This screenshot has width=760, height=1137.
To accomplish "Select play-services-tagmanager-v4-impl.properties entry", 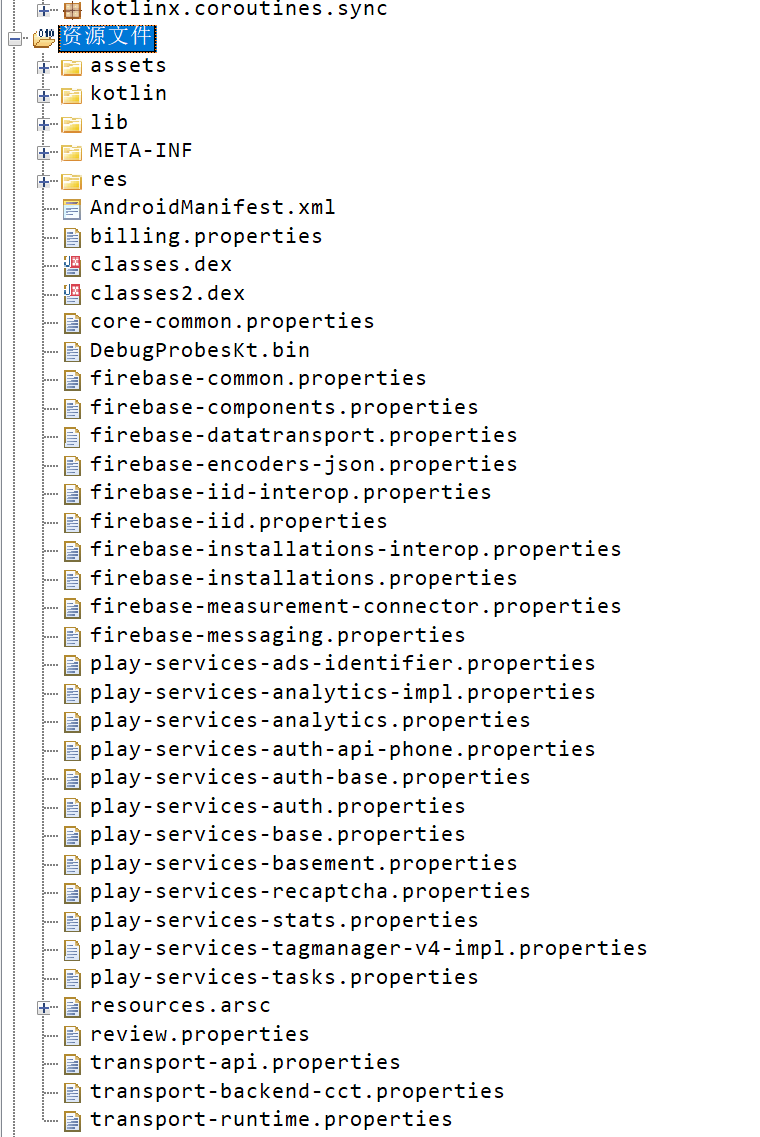I will coord(368,948).
